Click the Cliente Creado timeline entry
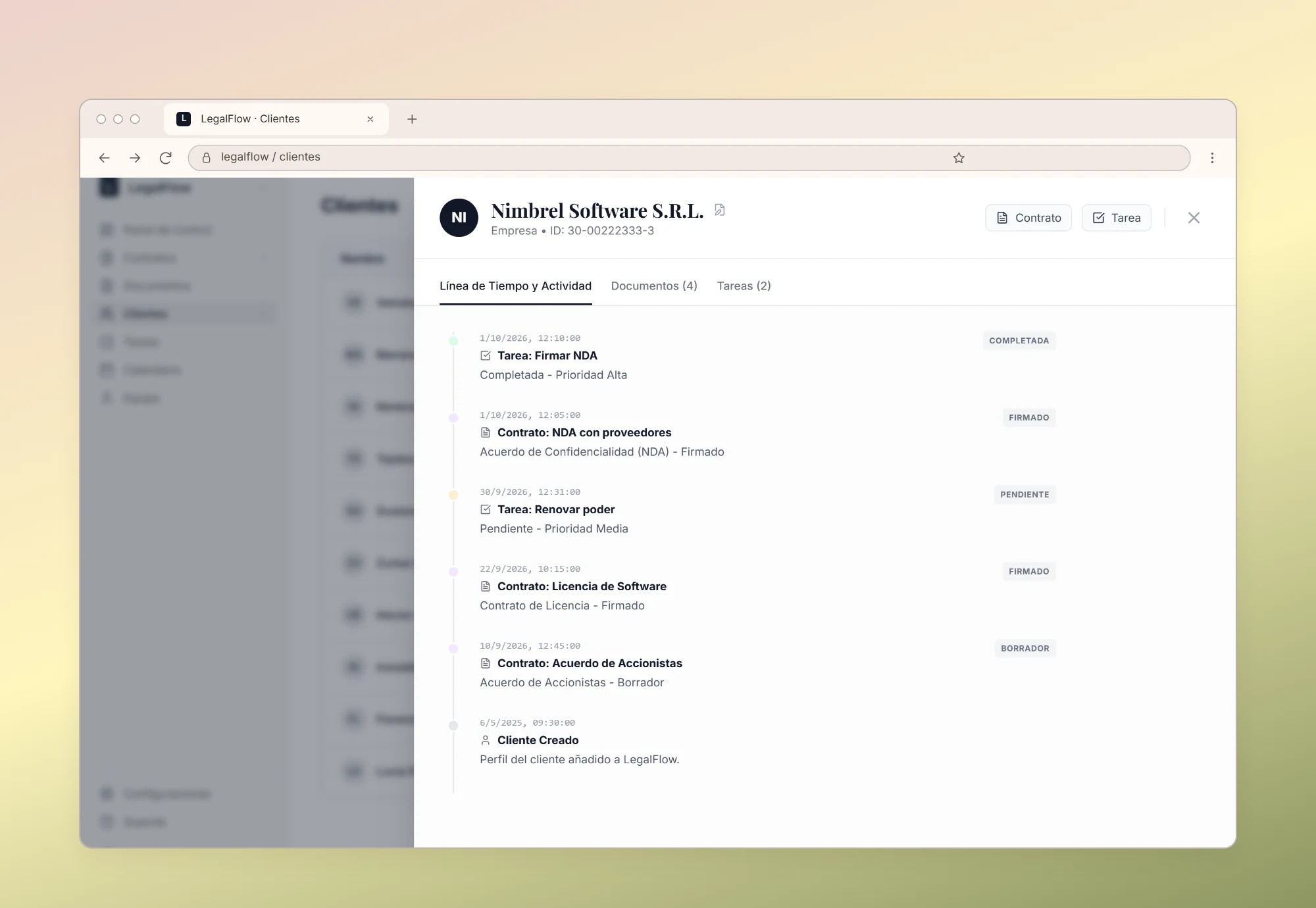Viewport: 1316px width, 908px height. [538, 741]
